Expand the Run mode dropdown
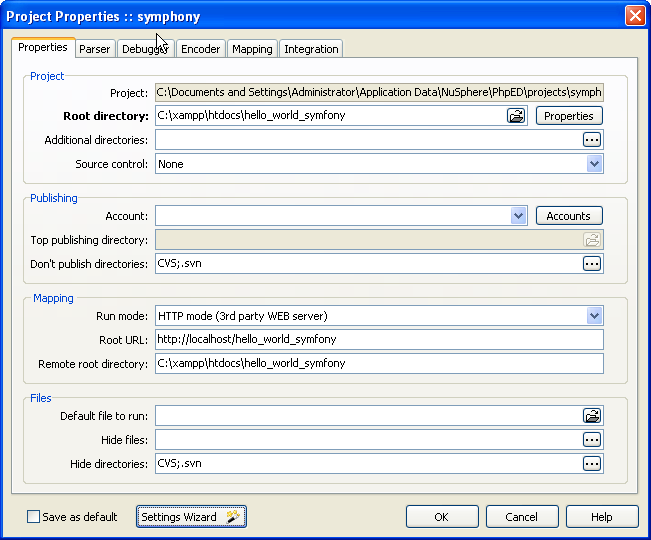This screenshot has width=651, height=540. click(x=594, y=316)
